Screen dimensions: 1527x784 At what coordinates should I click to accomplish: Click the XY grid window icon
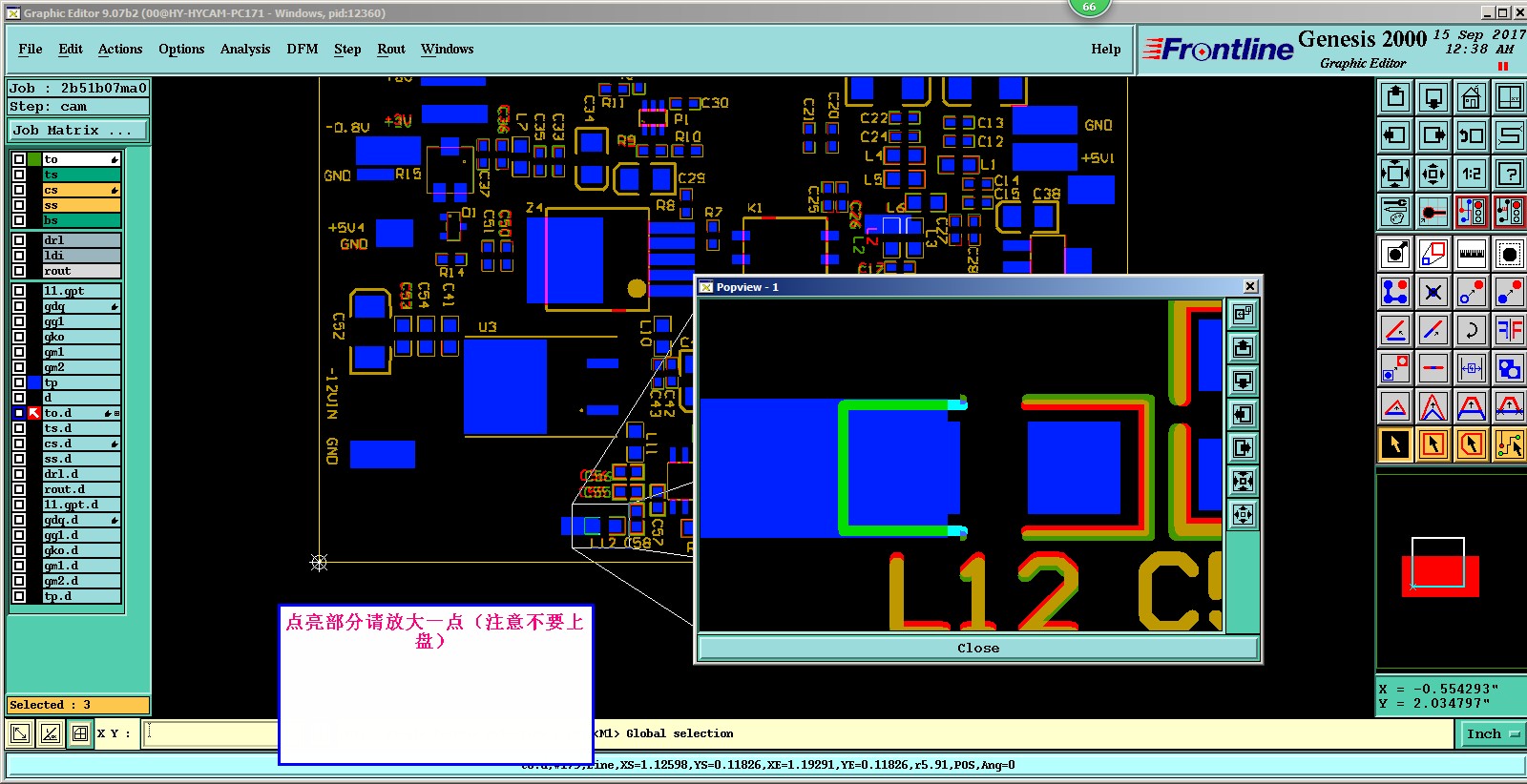click(1509, 97)
